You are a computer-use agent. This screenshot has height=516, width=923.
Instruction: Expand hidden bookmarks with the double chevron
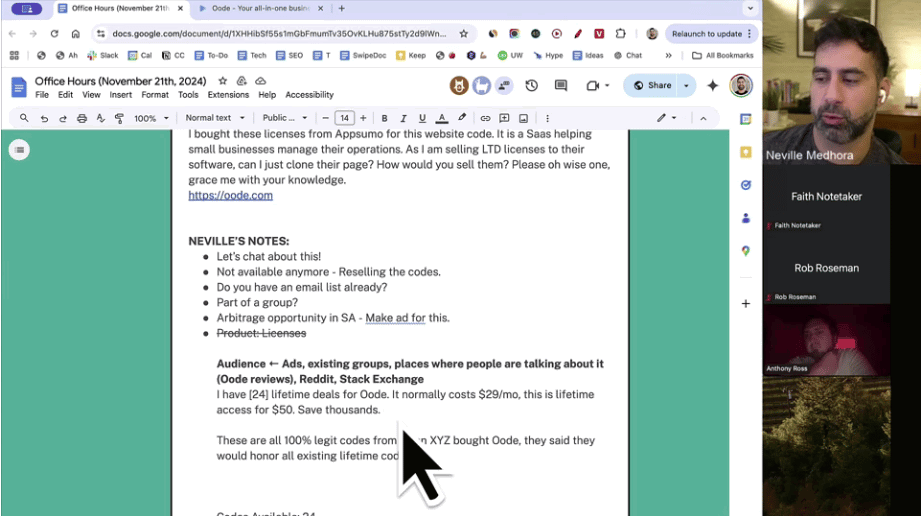pos(668,55)
